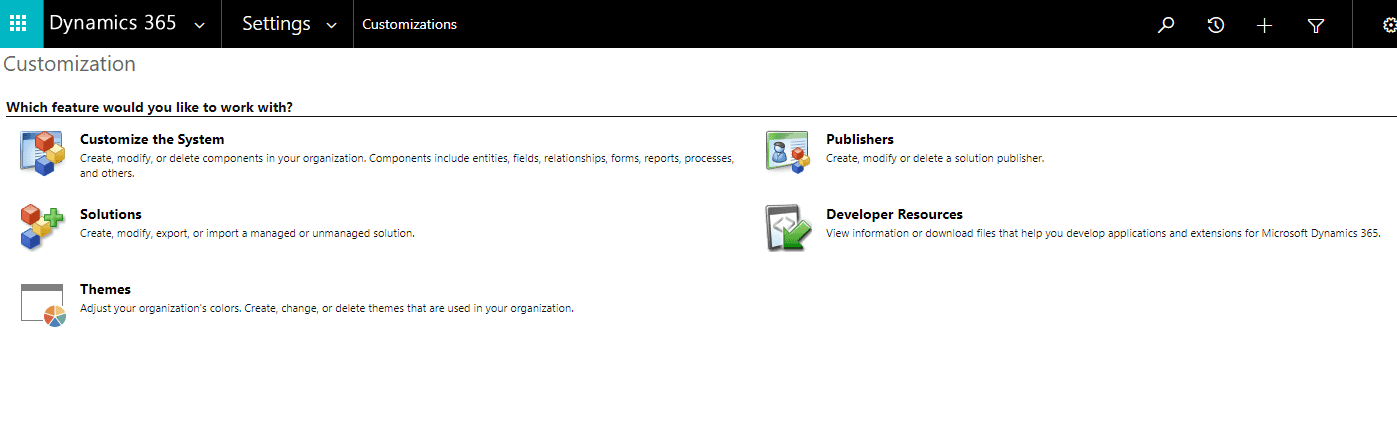The height and width of the screenshot is (440, 1397).
Task: Click the Settings menu label
Action: click(276, 24)
